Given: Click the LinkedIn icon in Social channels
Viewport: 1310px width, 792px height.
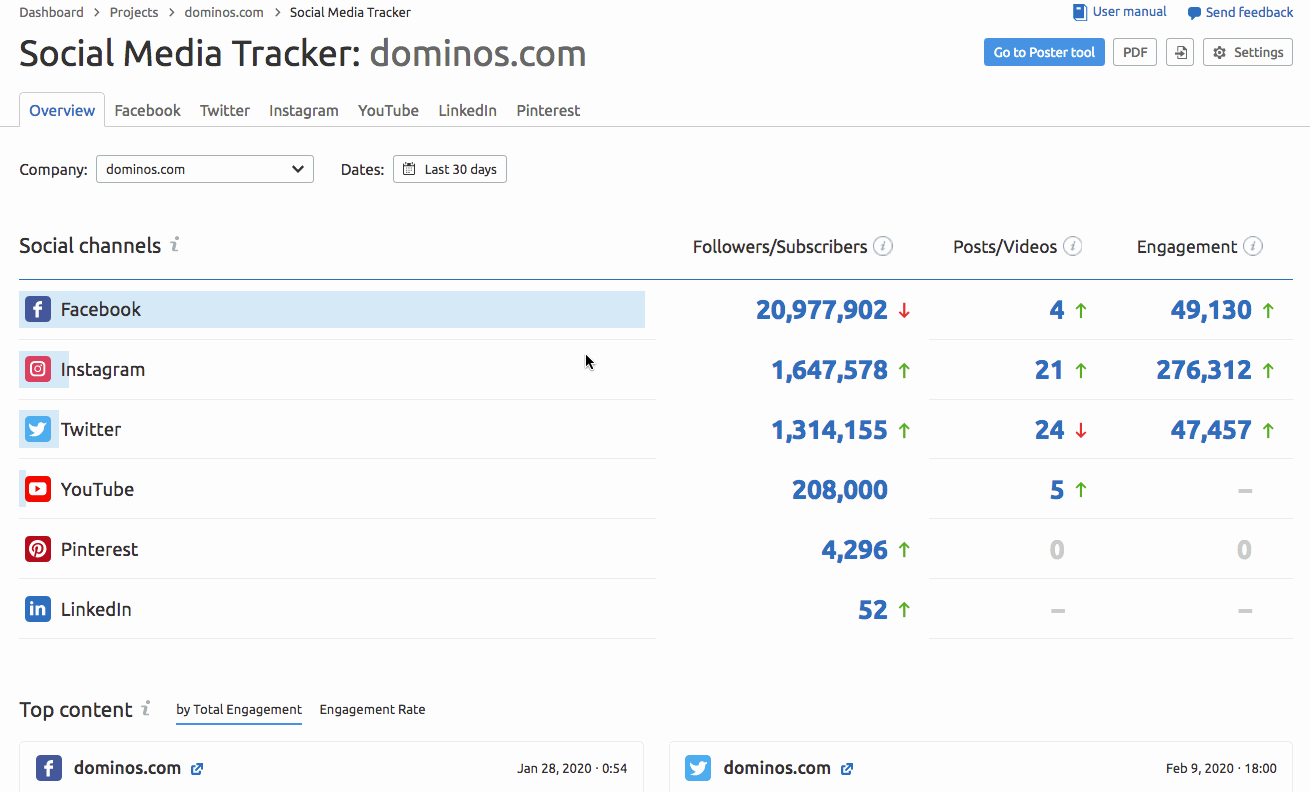Looking at the screenshot, I should point(38,609).
